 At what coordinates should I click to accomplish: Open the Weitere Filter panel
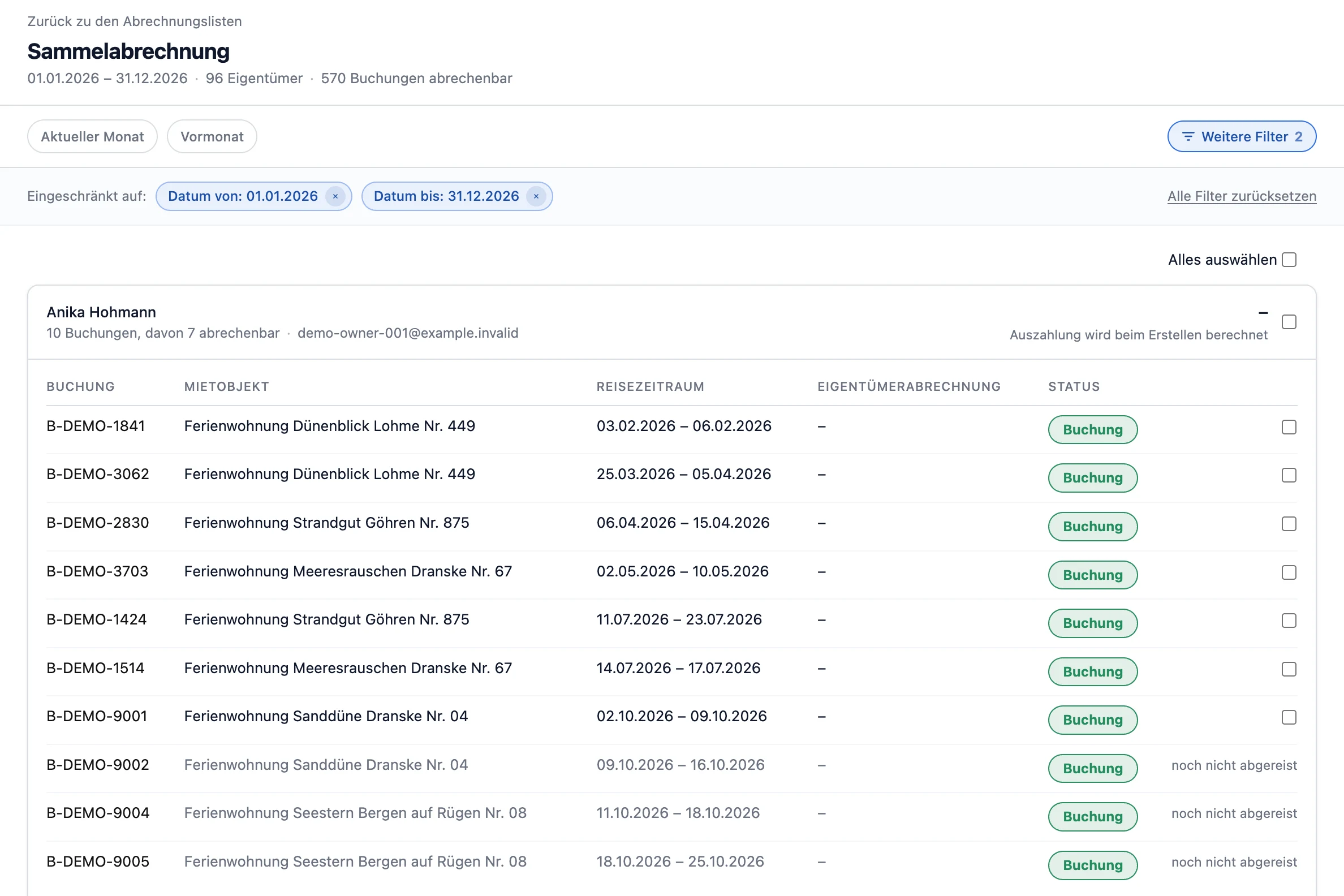[1242, 136]
